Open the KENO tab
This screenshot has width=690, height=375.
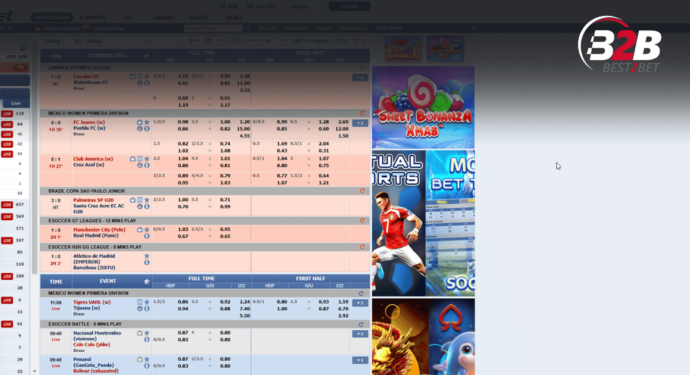coord(234,18)
